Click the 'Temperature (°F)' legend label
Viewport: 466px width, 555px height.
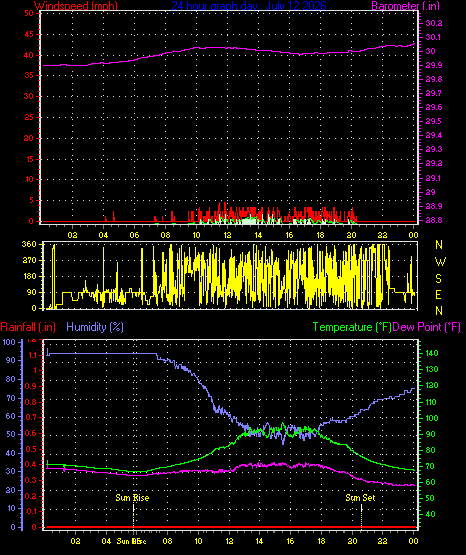(x=352, y=327)
